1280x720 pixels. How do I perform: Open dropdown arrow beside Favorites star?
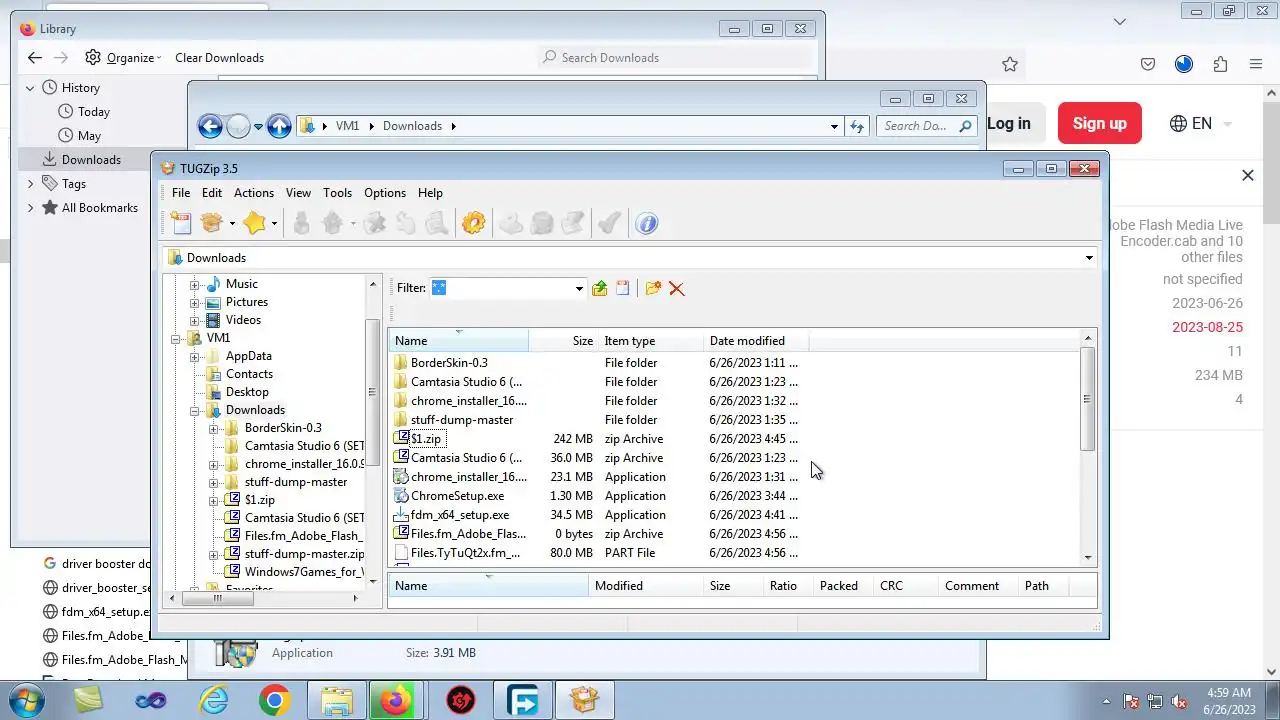coord(274,224)
